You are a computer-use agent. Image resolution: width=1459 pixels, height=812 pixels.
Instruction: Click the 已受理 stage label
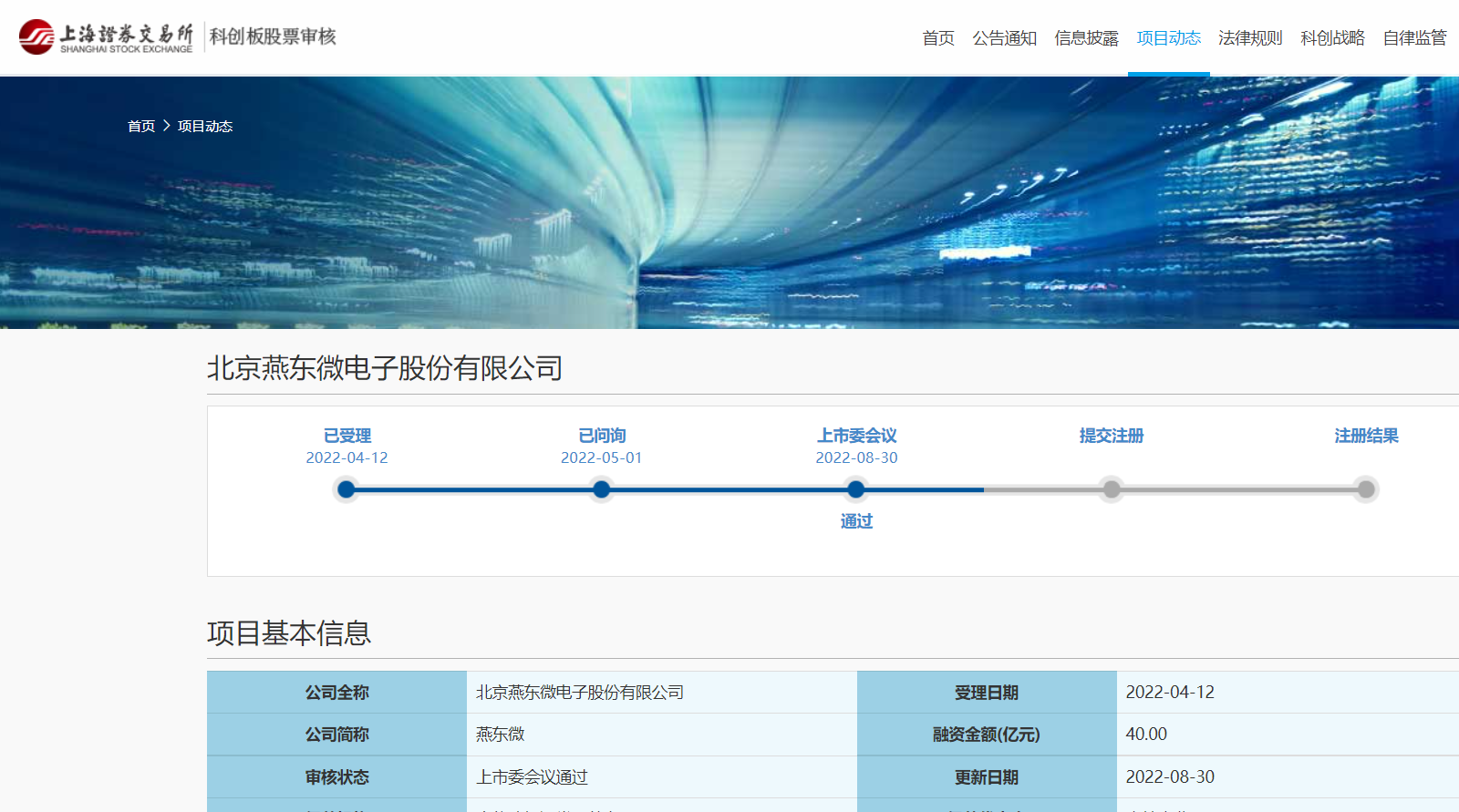tap(347, 436)
